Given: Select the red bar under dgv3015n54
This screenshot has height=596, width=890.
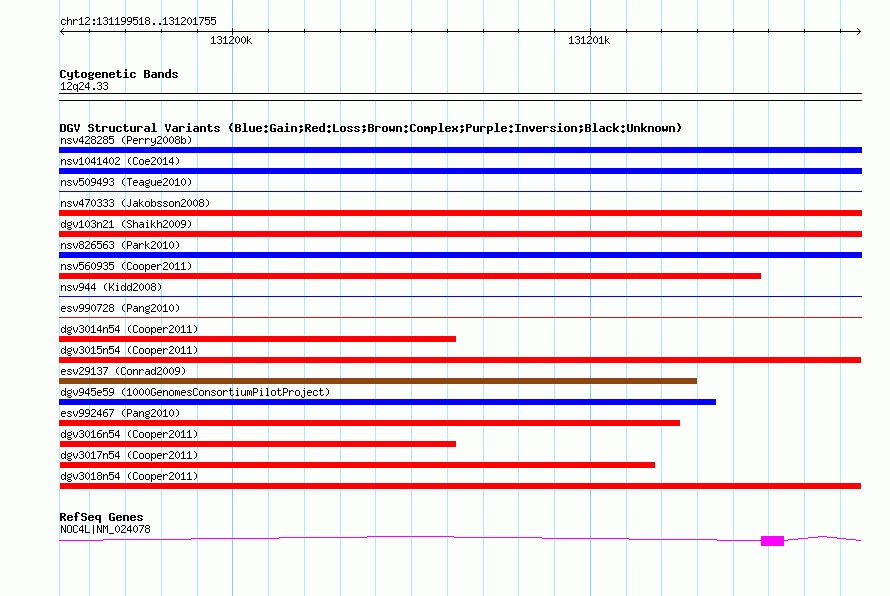Looking at the screenshot, I should tap(460, 360).
